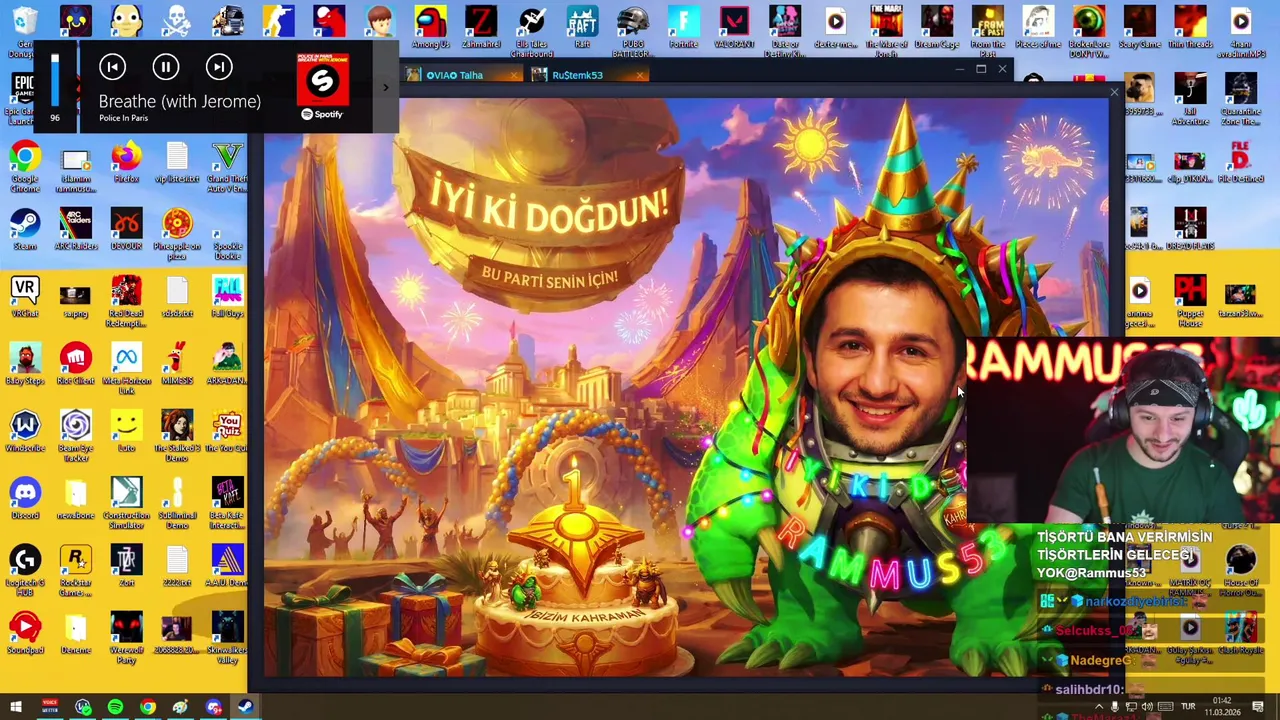
Task: Open PUBG BATTLEGROUNDS shortcut
Action: pos(633,30)
